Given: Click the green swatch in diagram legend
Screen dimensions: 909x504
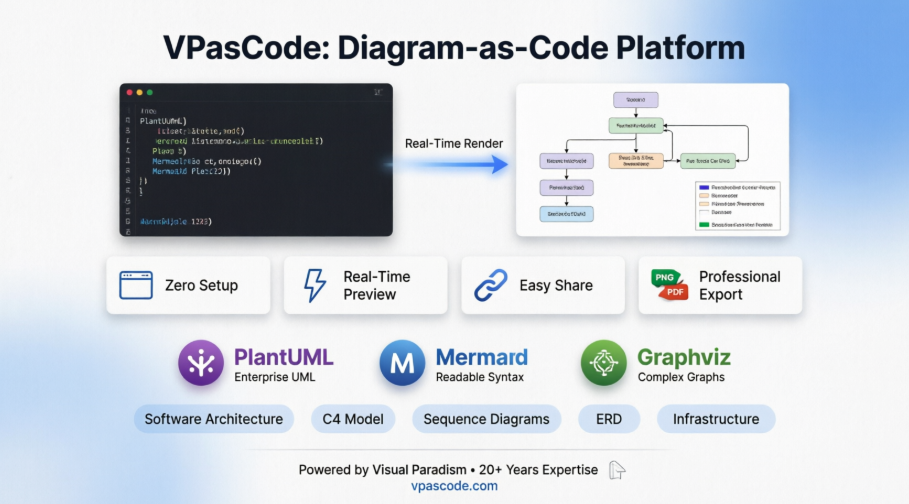Looking at the screenshot, I should (704, 224).
